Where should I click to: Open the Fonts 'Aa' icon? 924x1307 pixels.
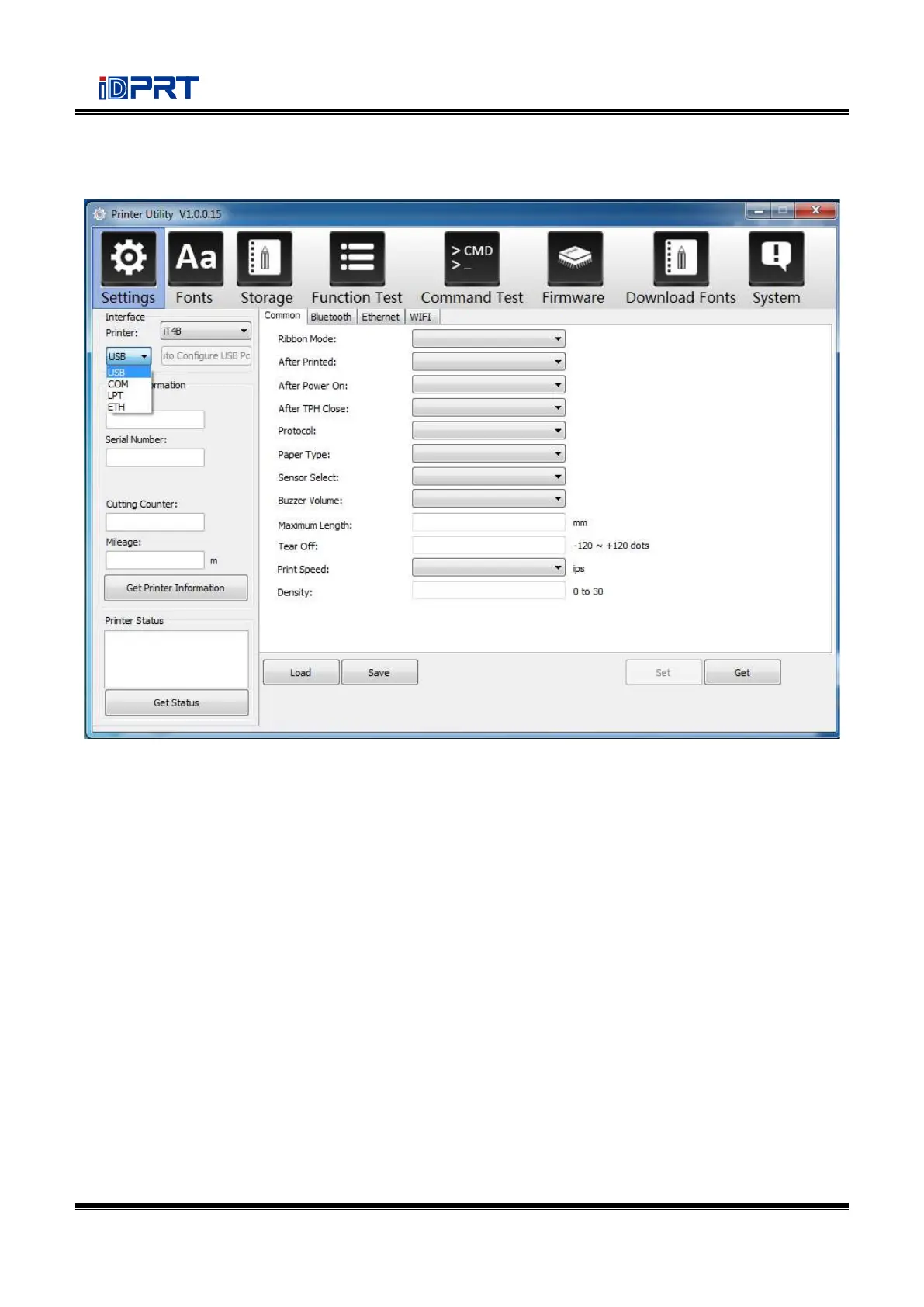click(196, 258)
